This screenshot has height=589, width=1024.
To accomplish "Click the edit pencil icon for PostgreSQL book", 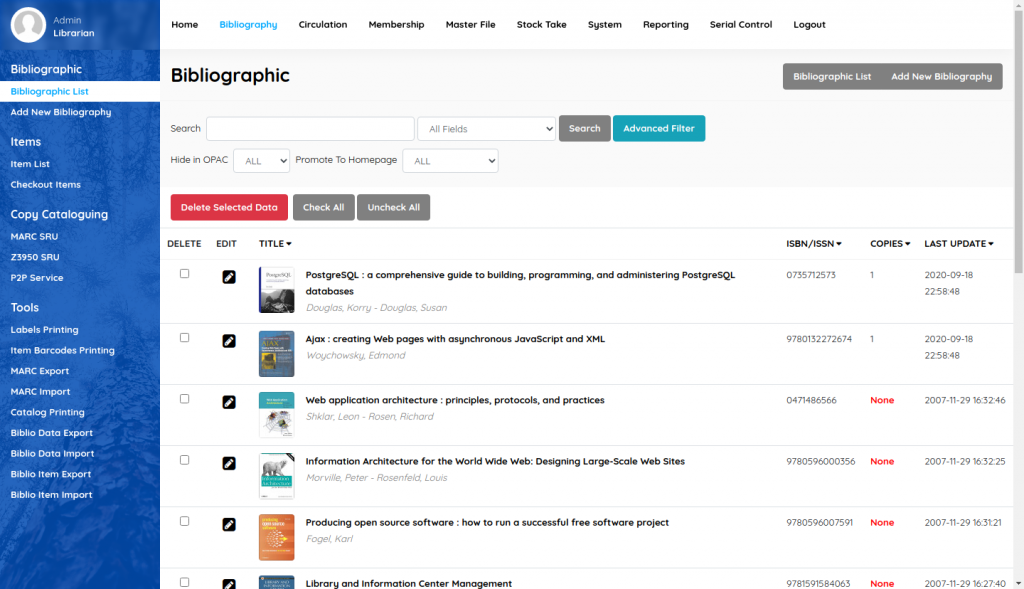I will click(229, 277).
